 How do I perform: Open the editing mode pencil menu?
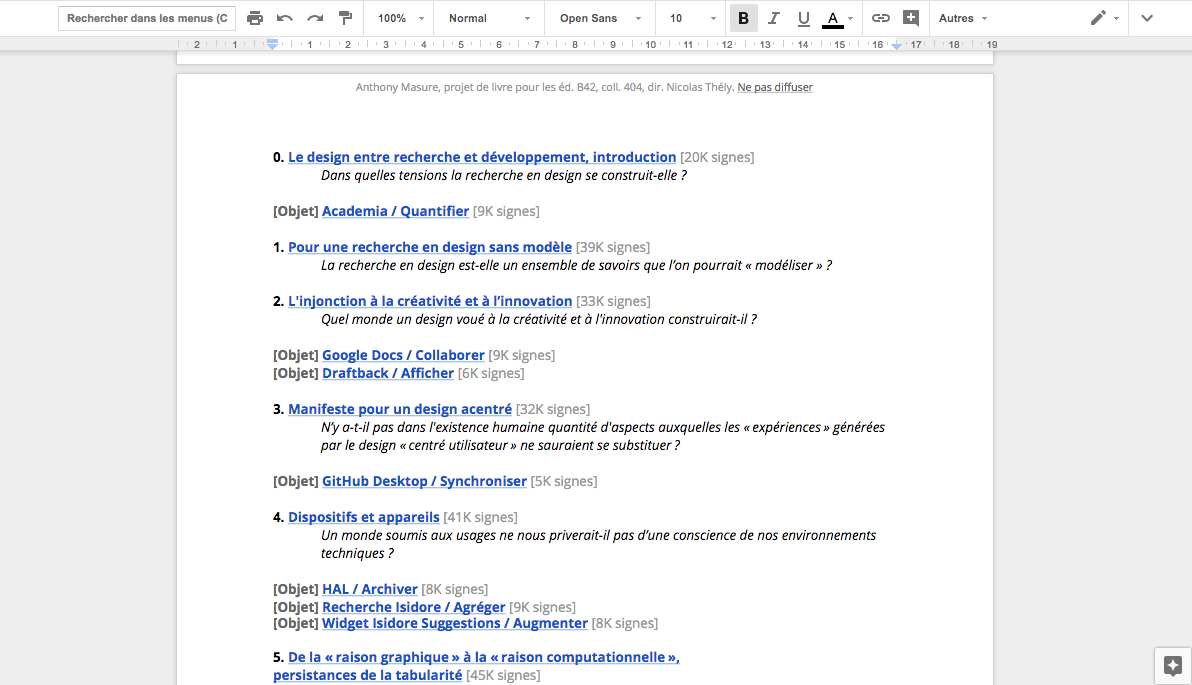coord(1104,18)
